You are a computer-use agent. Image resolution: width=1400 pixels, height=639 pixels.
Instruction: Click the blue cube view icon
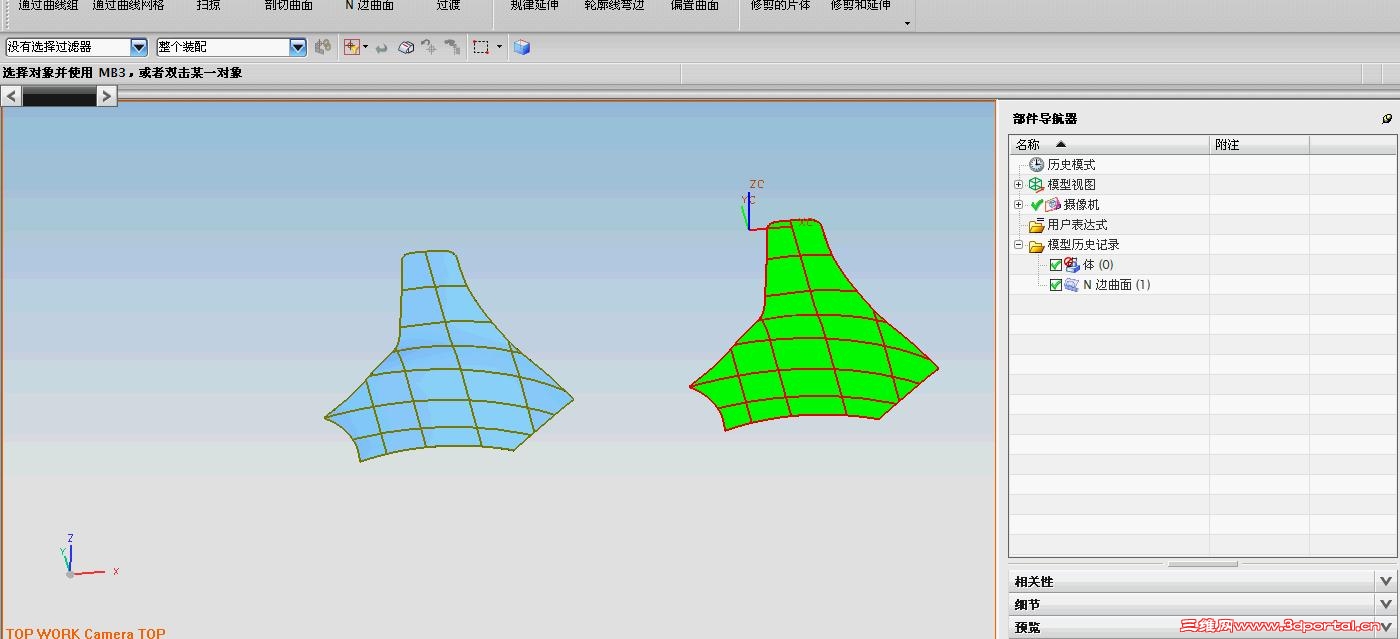click(x=521, y=47)
